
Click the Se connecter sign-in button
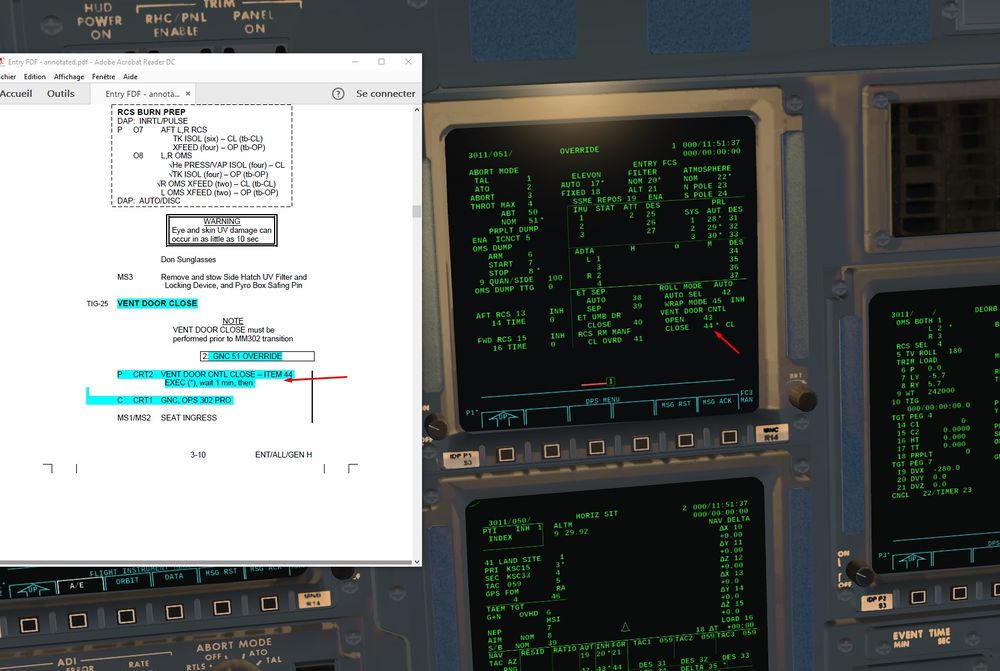coord(385,94)
